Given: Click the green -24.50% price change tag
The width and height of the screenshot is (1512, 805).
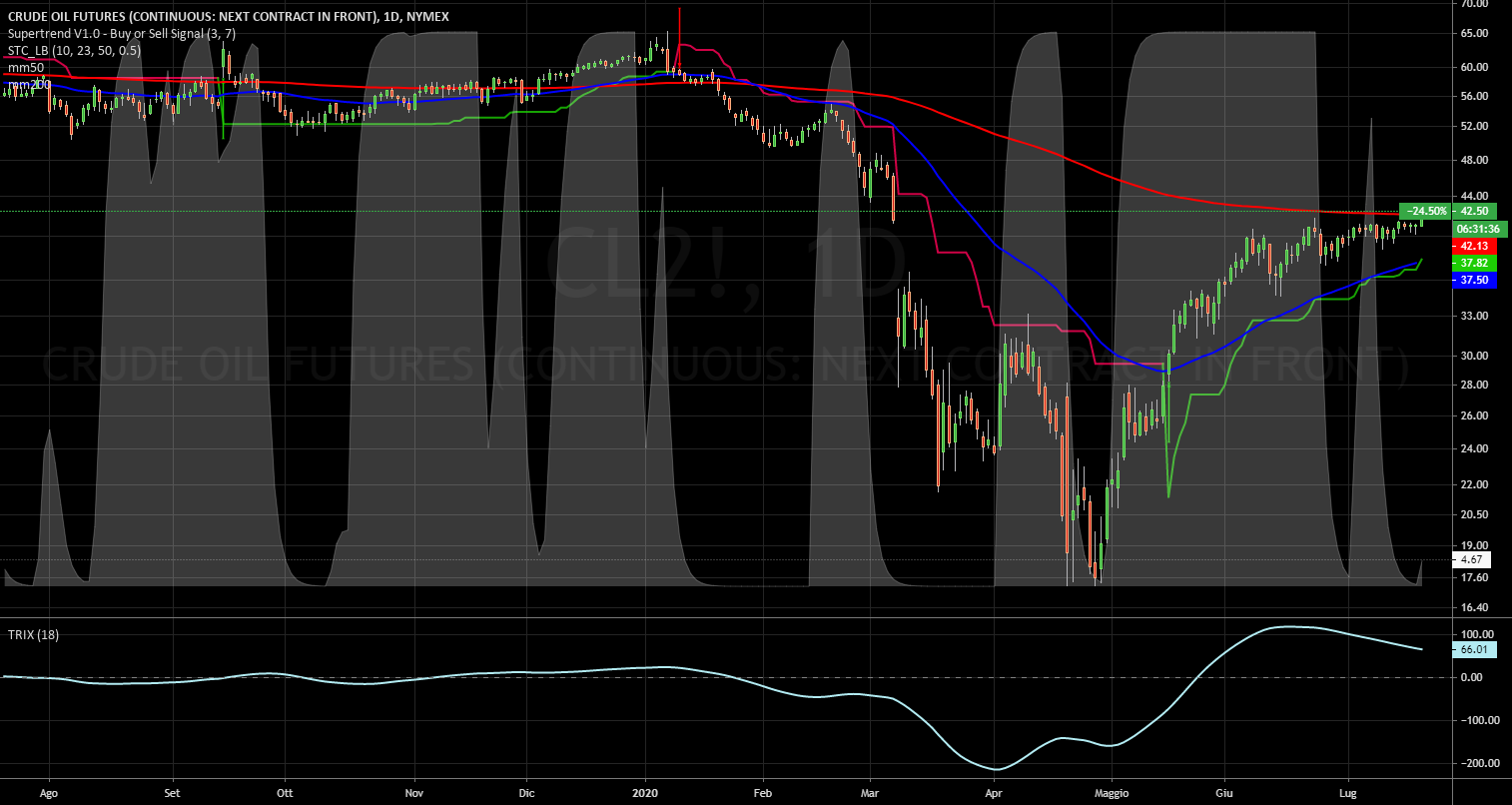Looking at the screenshot, I should [1424, 211].
